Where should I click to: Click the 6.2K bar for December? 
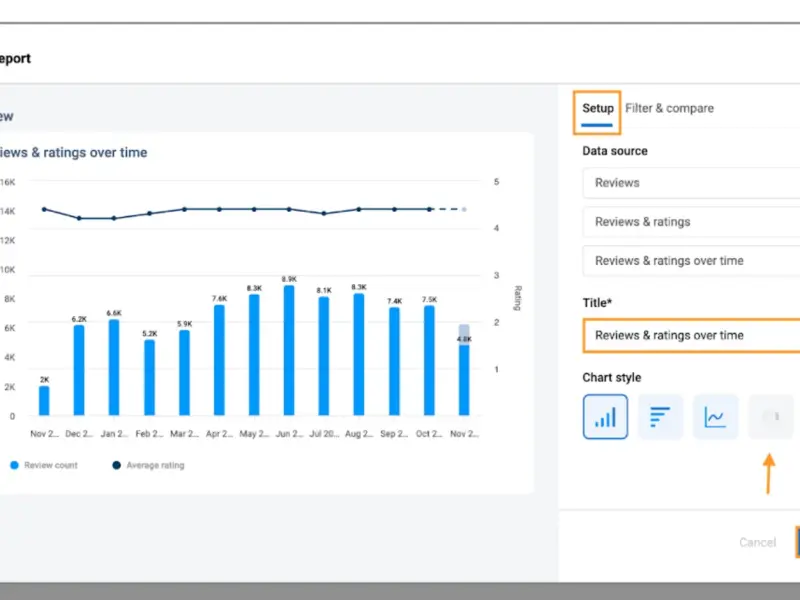79,370
